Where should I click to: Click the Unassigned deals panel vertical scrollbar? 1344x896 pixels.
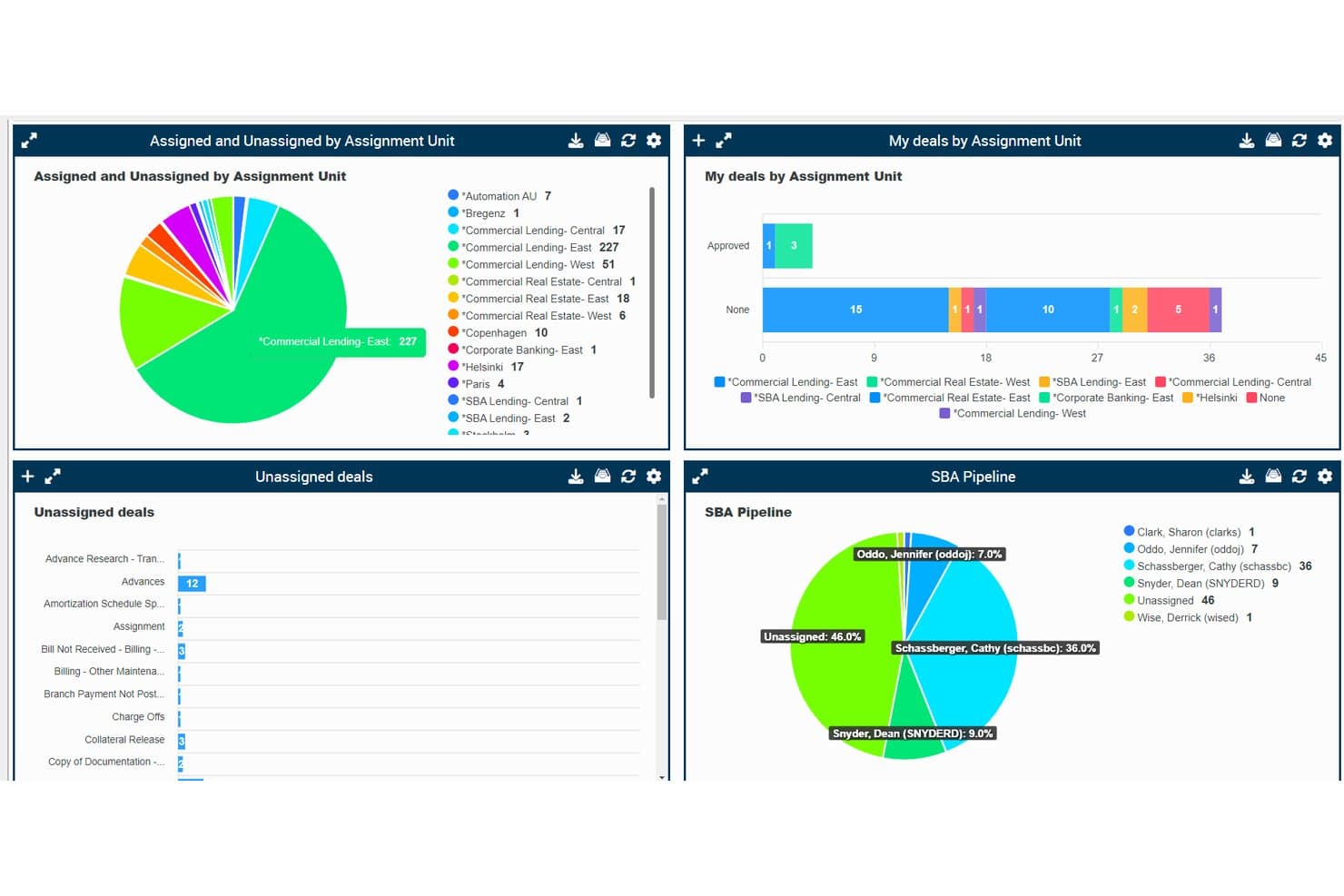pos(662,563)
